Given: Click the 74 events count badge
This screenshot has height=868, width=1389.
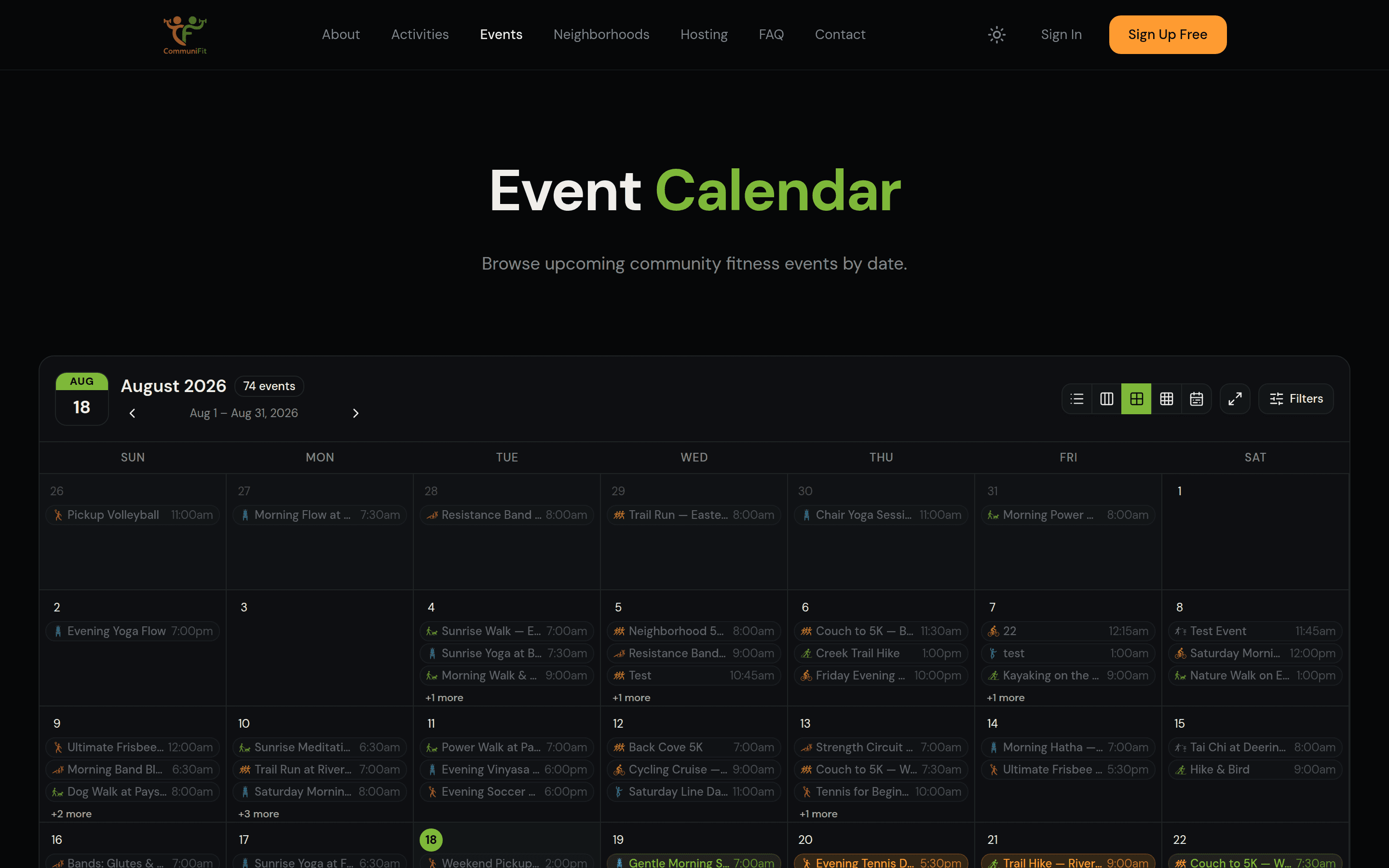Looking at the screenshot, I should (269, 386).
